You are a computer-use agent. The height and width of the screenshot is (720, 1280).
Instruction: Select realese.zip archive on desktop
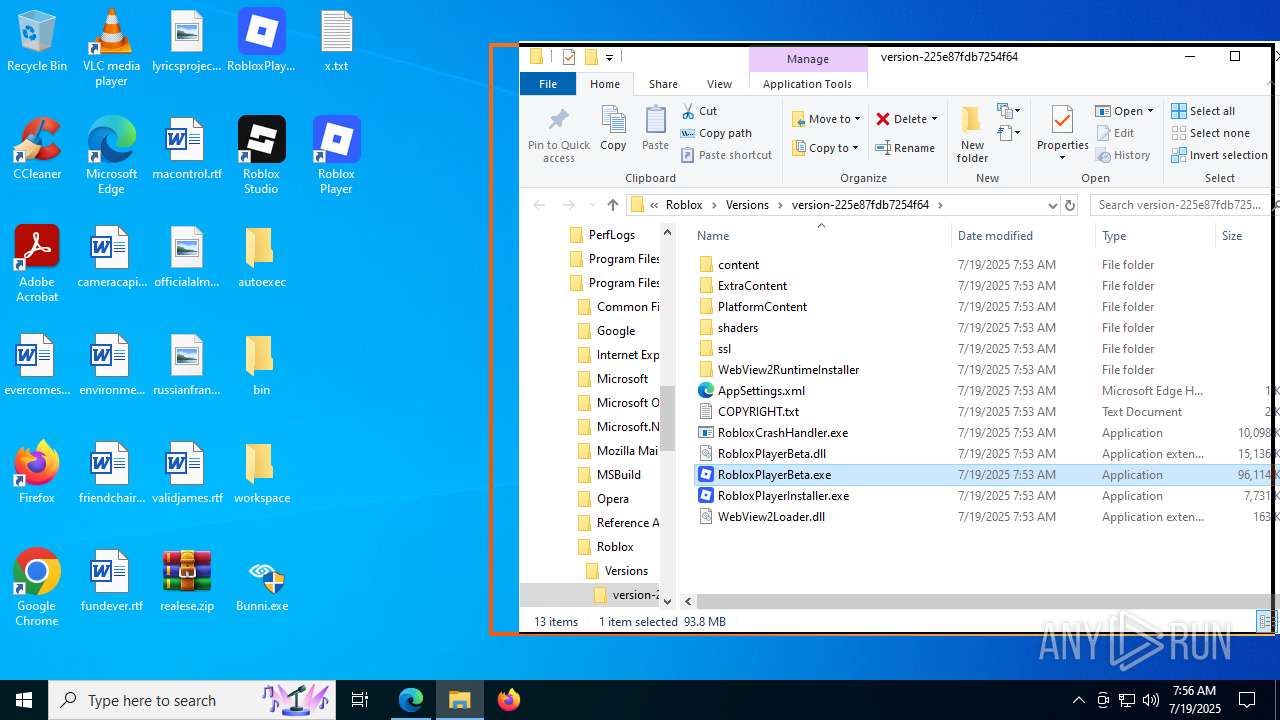[x=187, y=580]
